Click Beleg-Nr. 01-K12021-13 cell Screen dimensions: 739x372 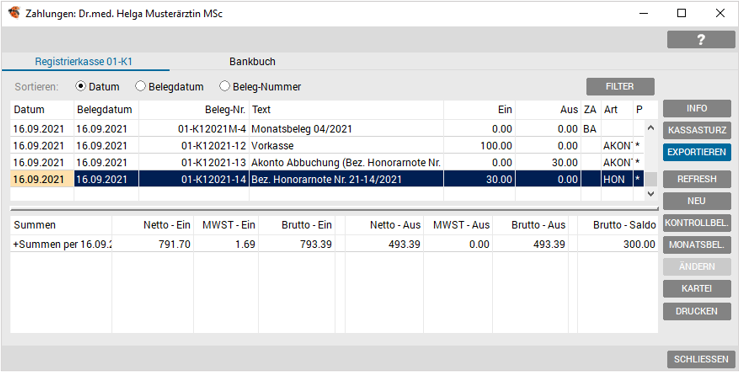194,163
